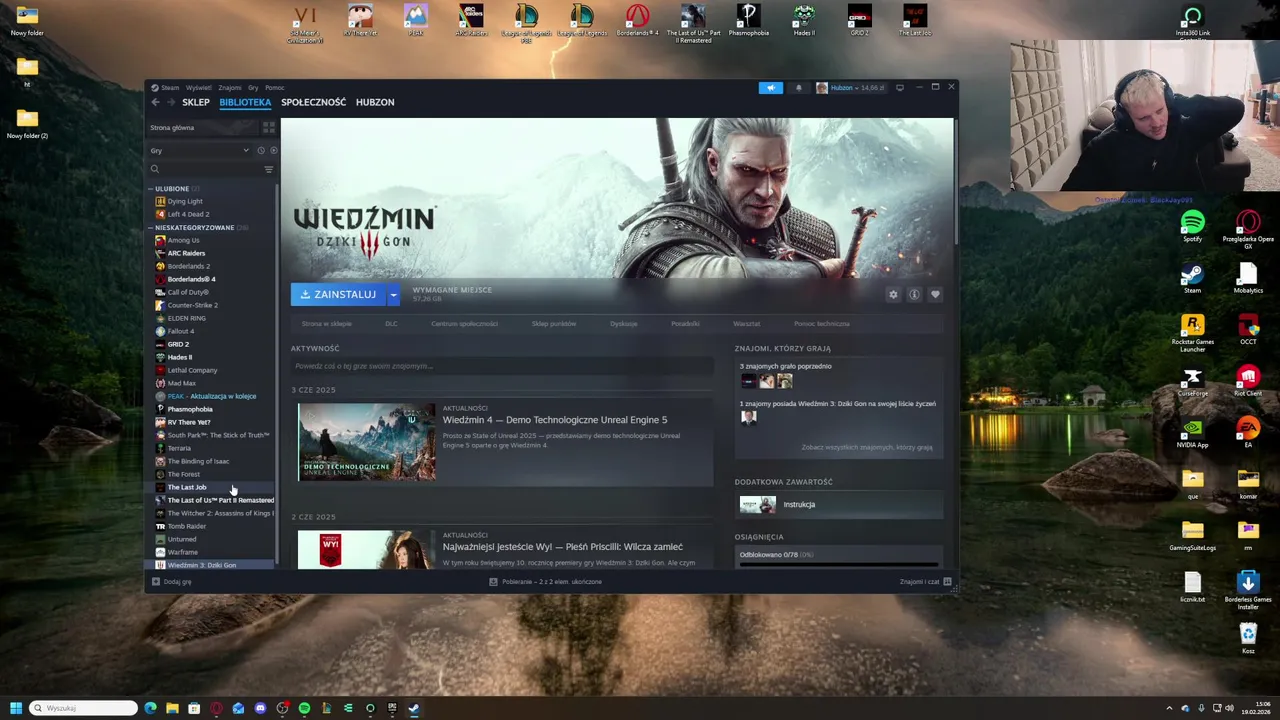Open the Wyświetl menu
1280x720 pixels.
[198, 88]
